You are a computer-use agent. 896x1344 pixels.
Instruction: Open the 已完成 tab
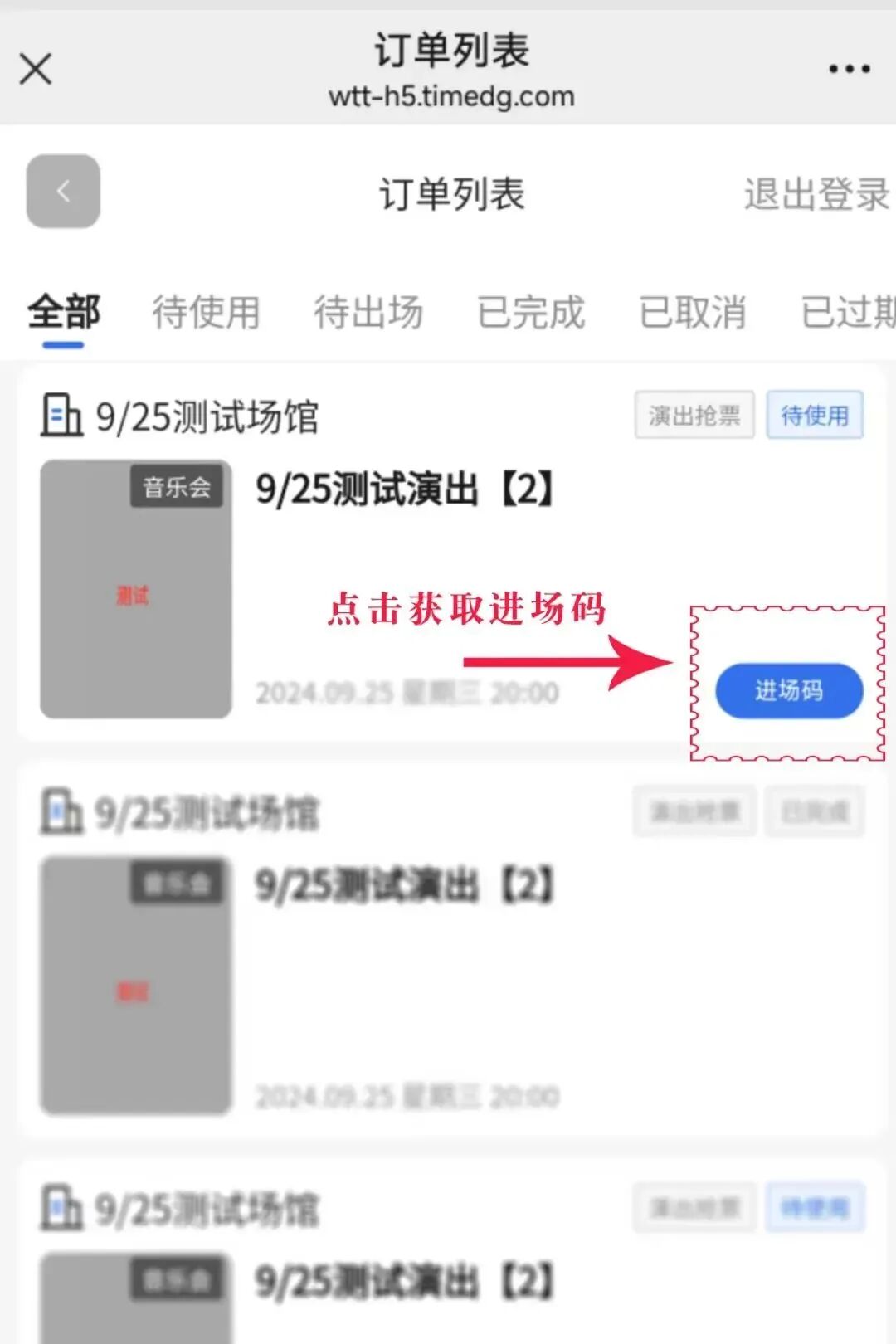[531, 313]
